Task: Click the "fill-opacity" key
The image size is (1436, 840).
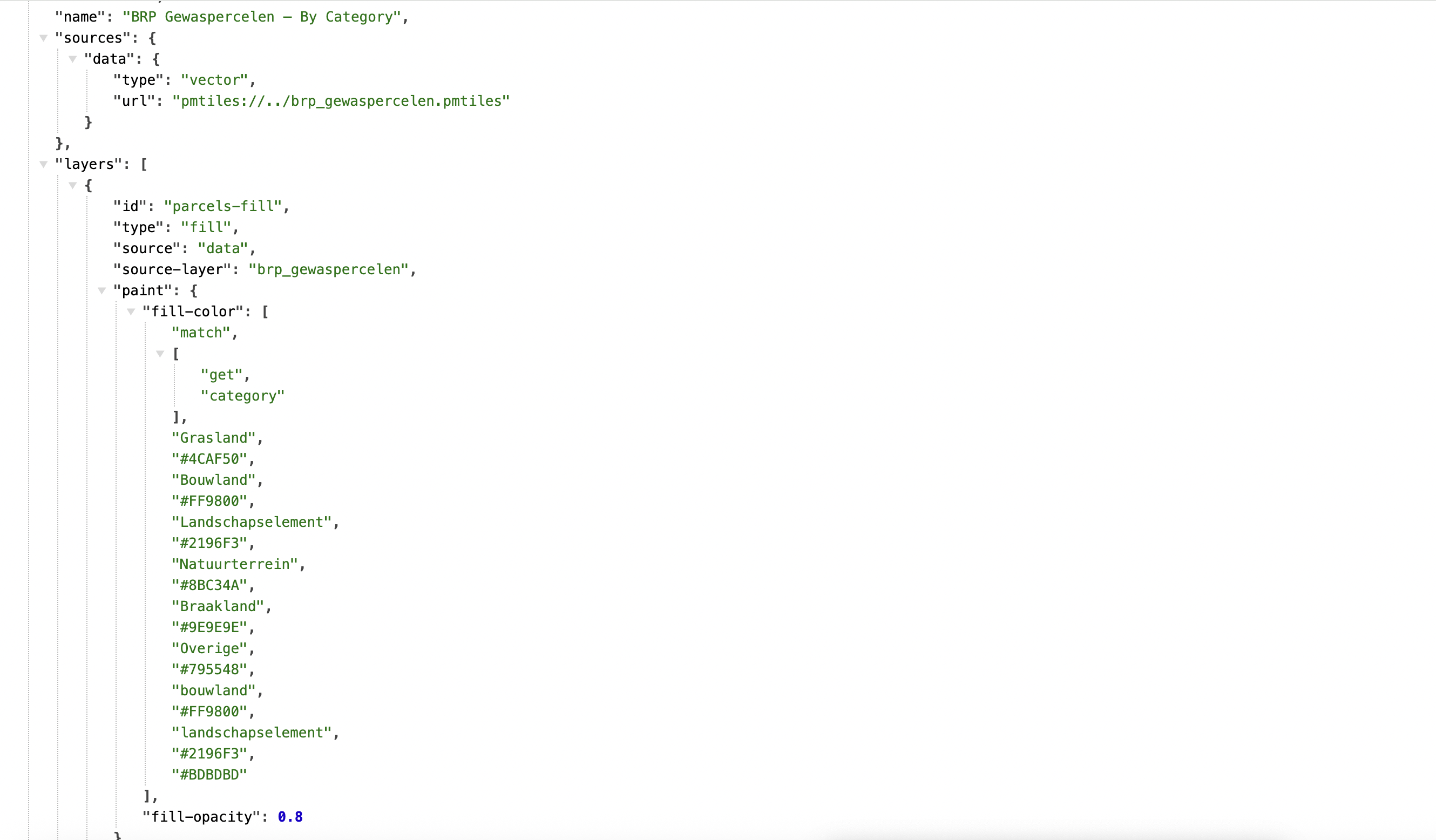Action: (201, 818)
